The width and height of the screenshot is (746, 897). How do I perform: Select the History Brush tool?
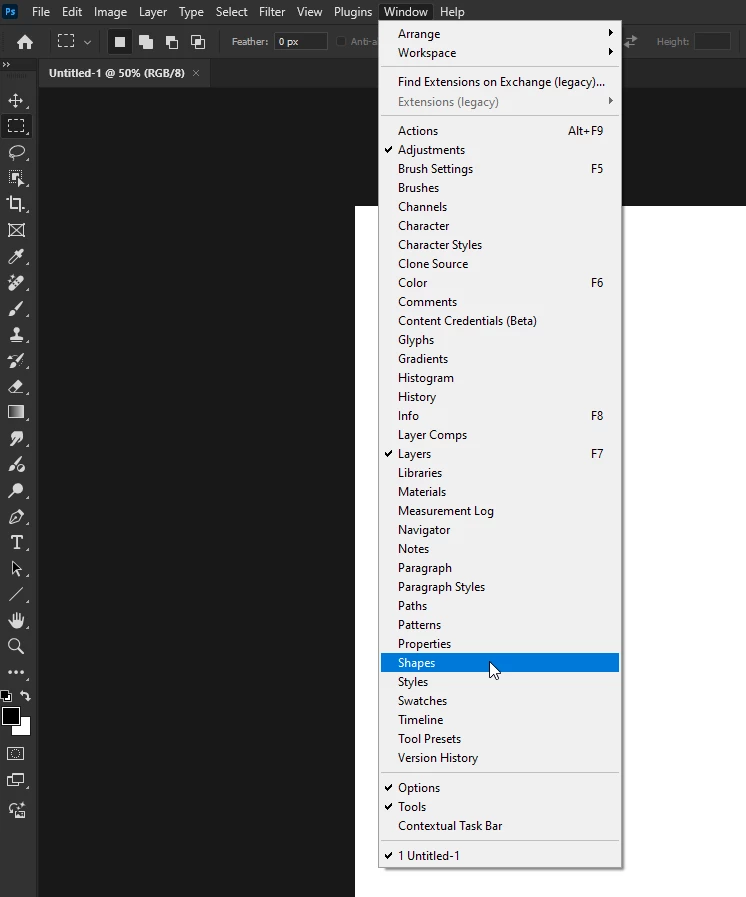tap(16, 361)
